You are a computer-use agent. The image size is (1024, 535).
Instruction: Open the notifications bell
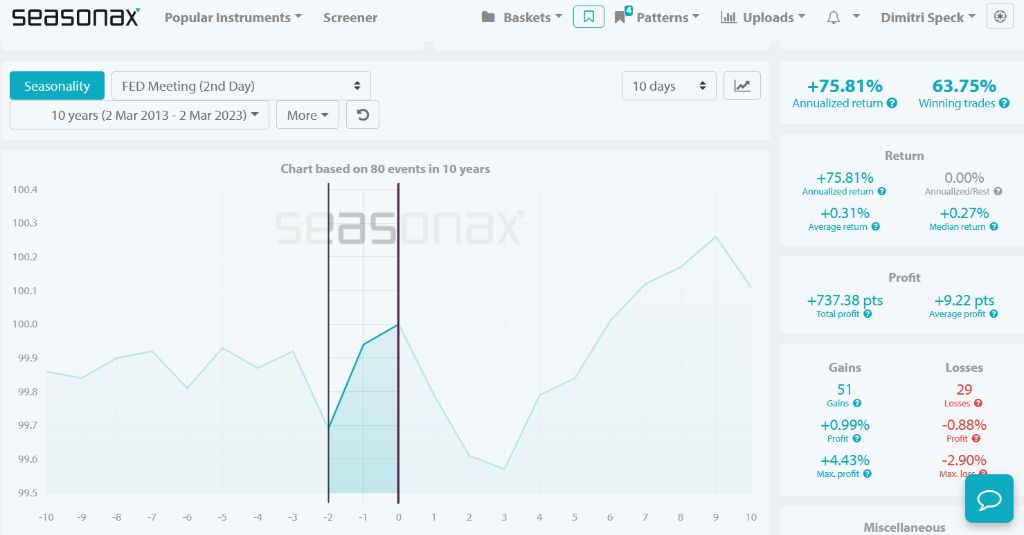click(833, 18)
